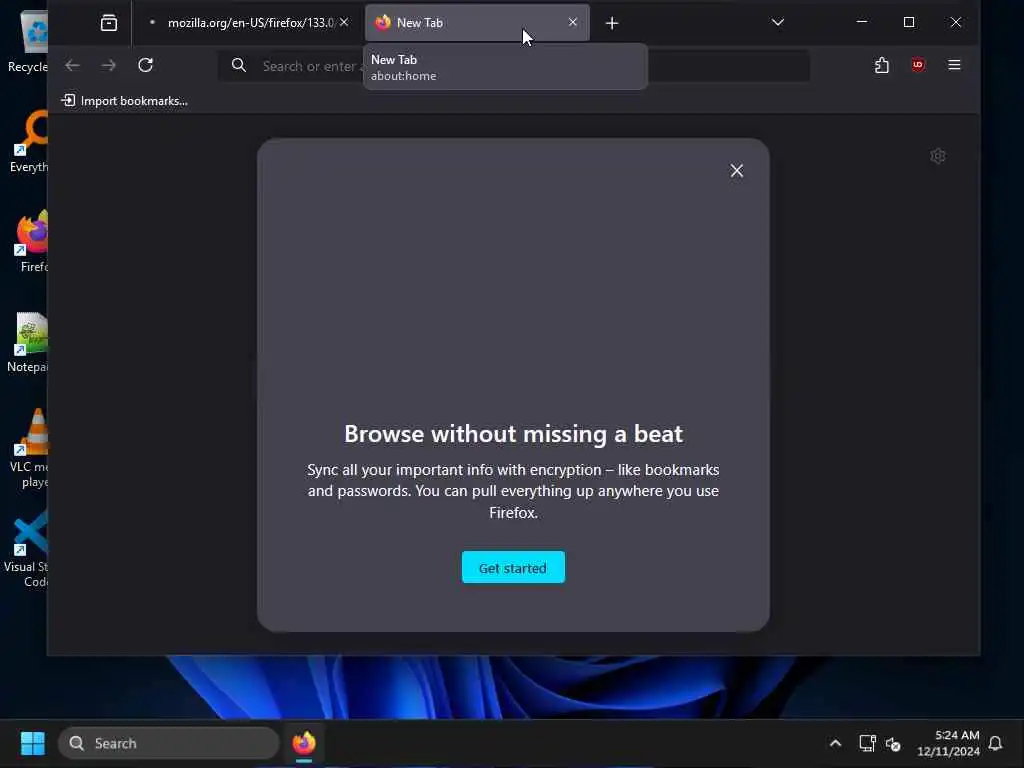Open network status tray icon

(867, 743)
